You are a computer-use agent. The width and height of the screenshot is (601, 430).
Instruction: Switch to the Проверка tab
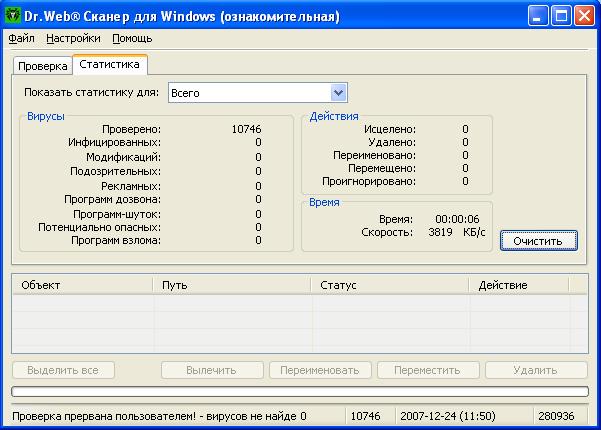[43, 66]
